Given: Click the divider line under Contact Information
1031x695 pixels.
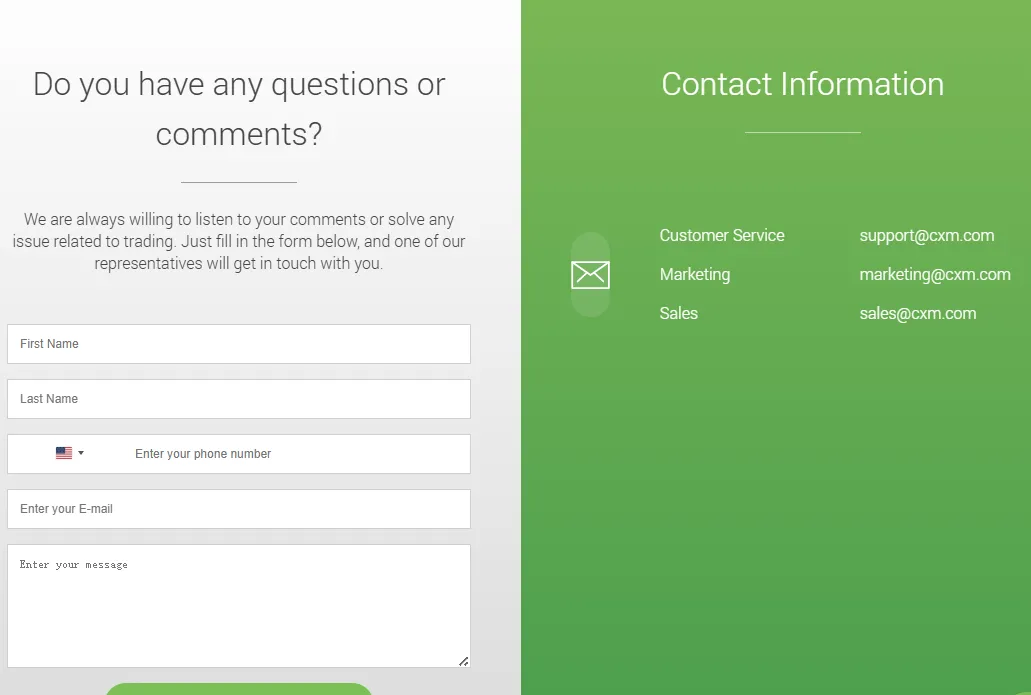Looking at the screenshot, I should pyautogui.click(x=802, y=132).
